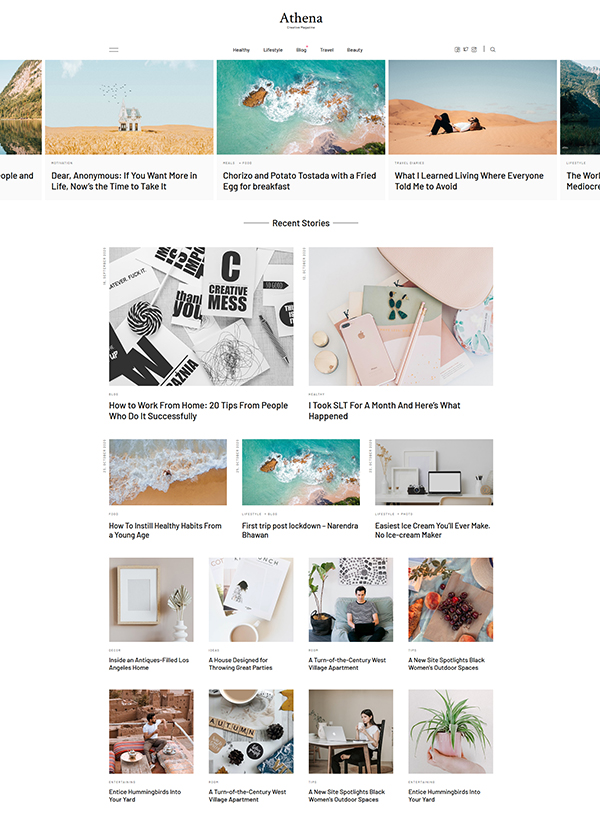Select the desert house carousel image
The width and height of the screenshot is (600, 821).
[x=129, y=107]
